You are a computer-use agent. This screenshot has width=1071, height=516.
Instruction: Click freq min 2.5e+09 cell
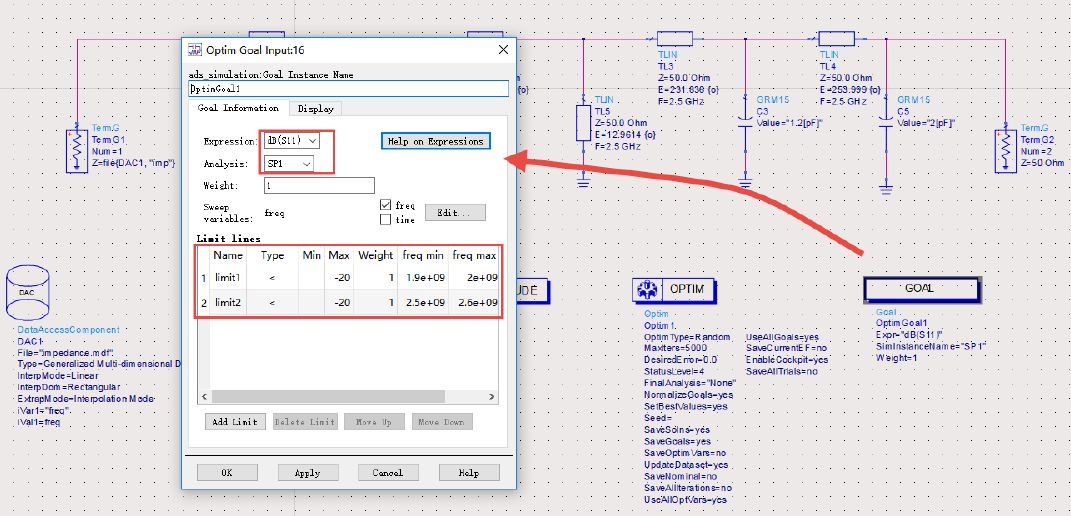point(423,302)
